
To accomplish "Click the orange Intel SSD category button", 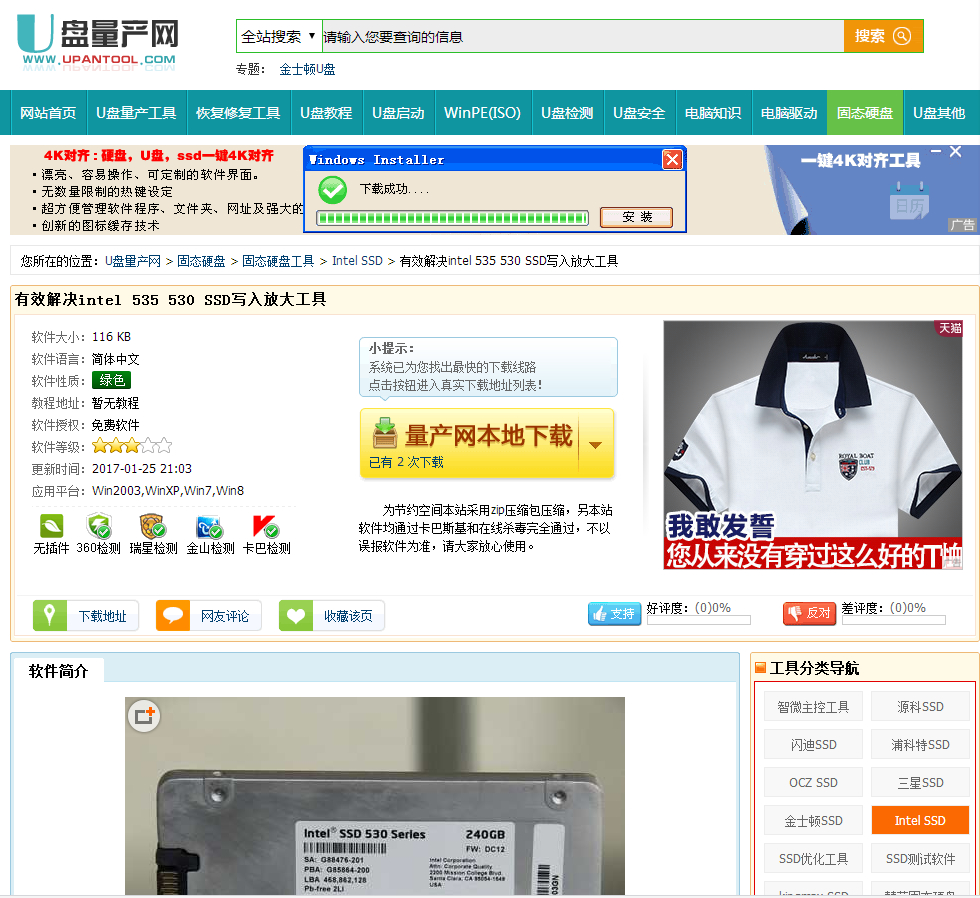I will coord(920,821).
